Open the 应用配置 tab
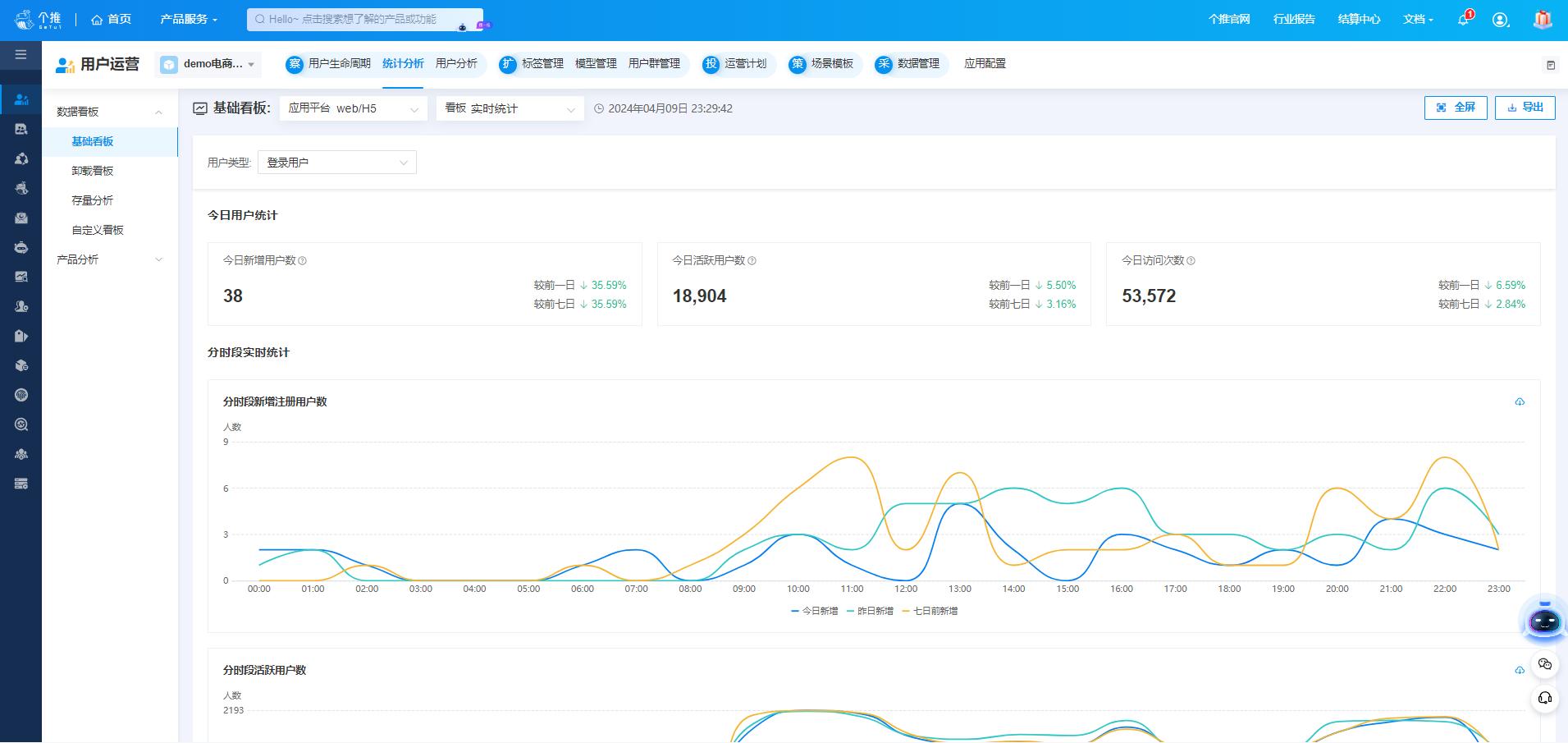Image resolution: width=1568 pixels, height=743 pixels. (985, 64)
